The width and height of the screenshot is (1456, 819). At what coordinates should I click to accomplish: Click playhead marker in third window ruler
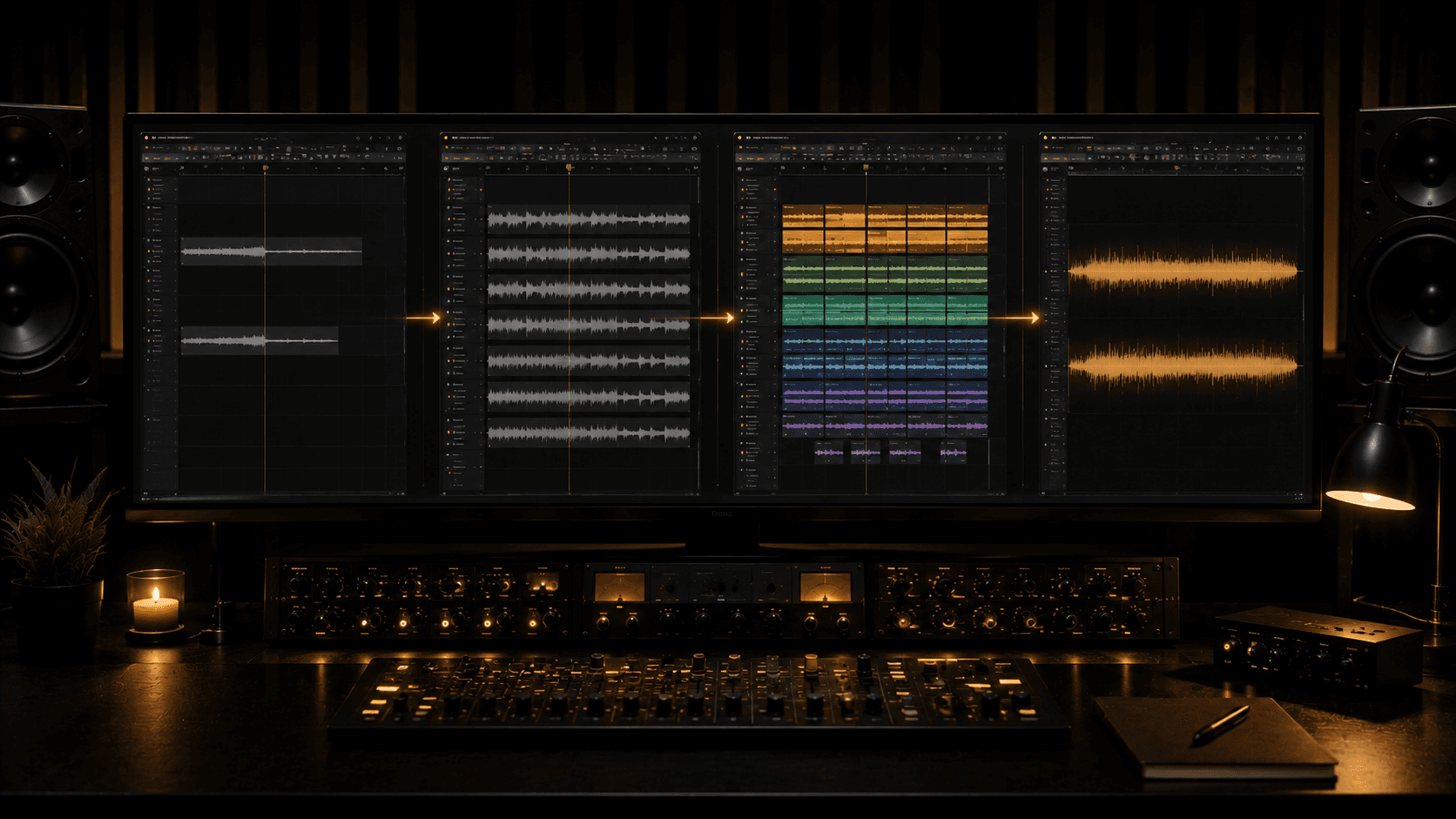point(866,167)
